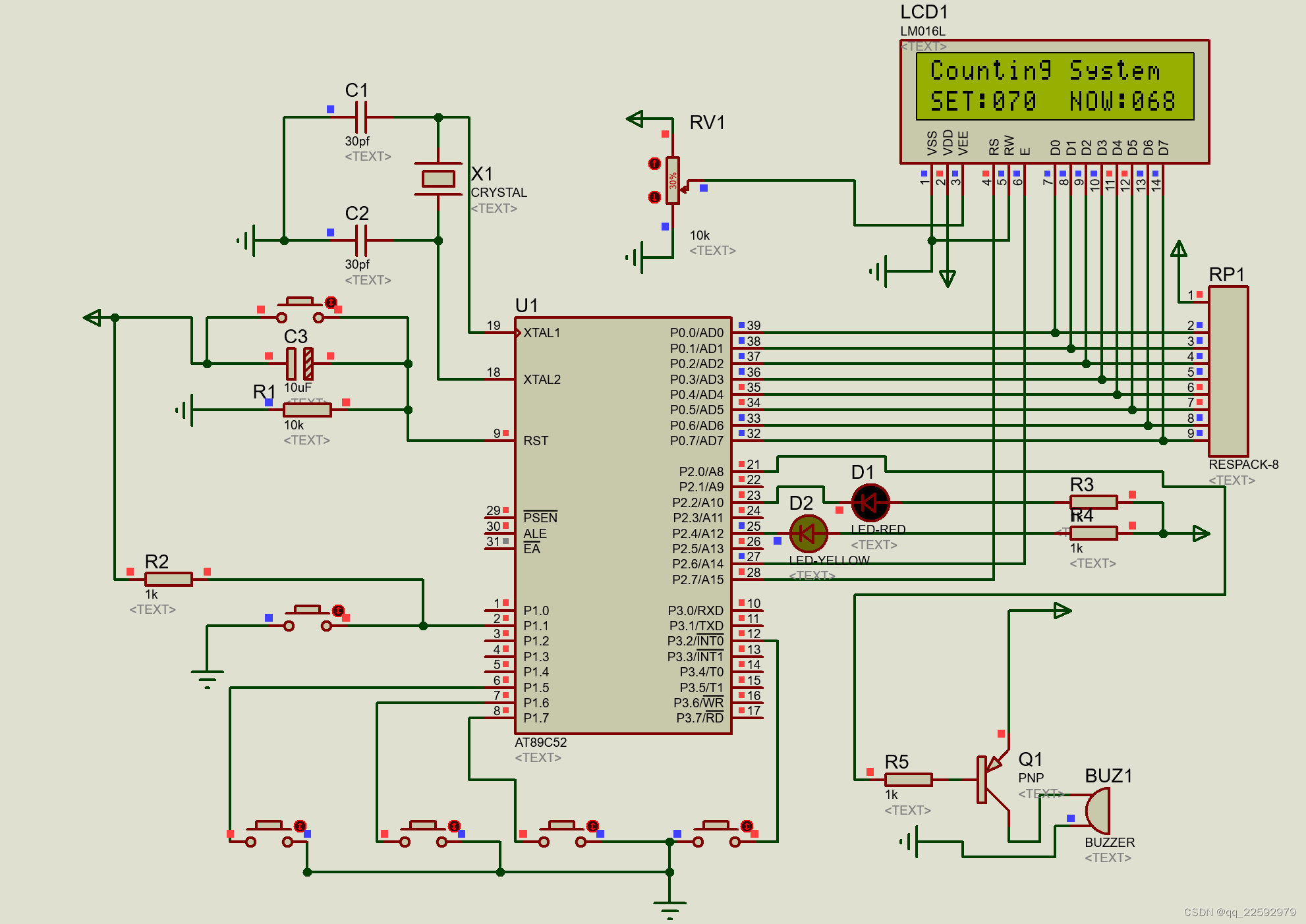Select capacitor C2 symbol

(x=360, y=240)
